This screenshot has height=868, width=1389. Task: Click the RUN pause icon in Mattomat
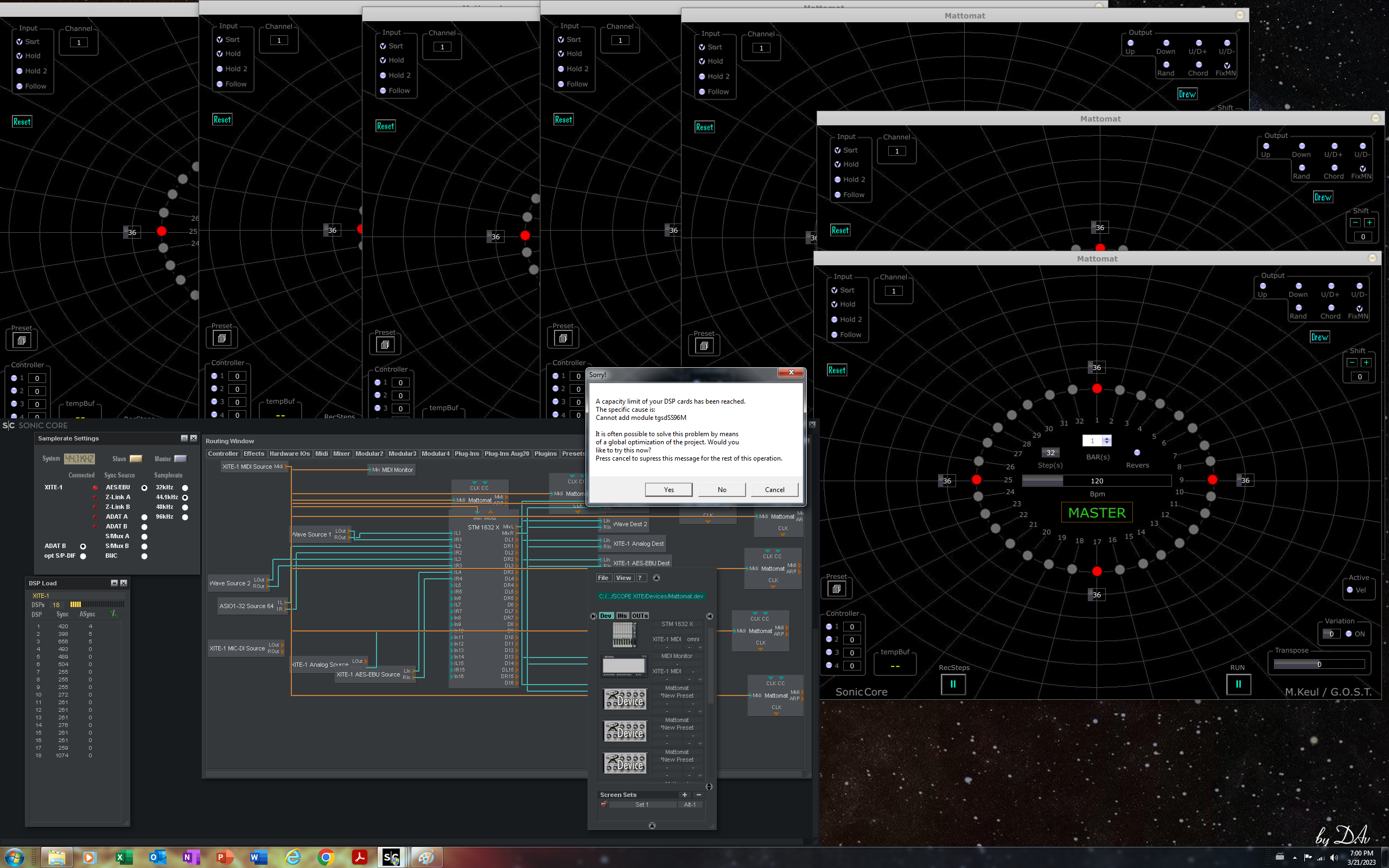click(1238, 684)
